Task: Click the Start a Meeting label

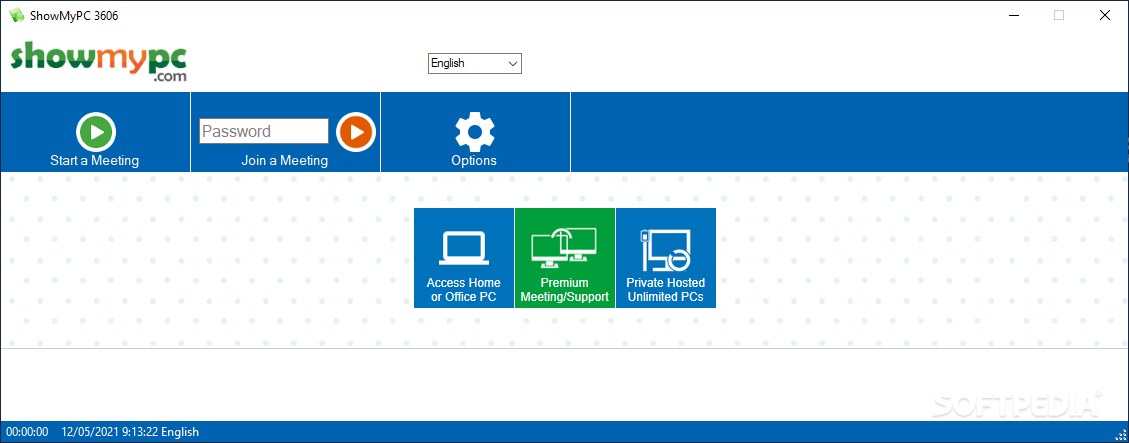Action: click(x=94, y=160)
